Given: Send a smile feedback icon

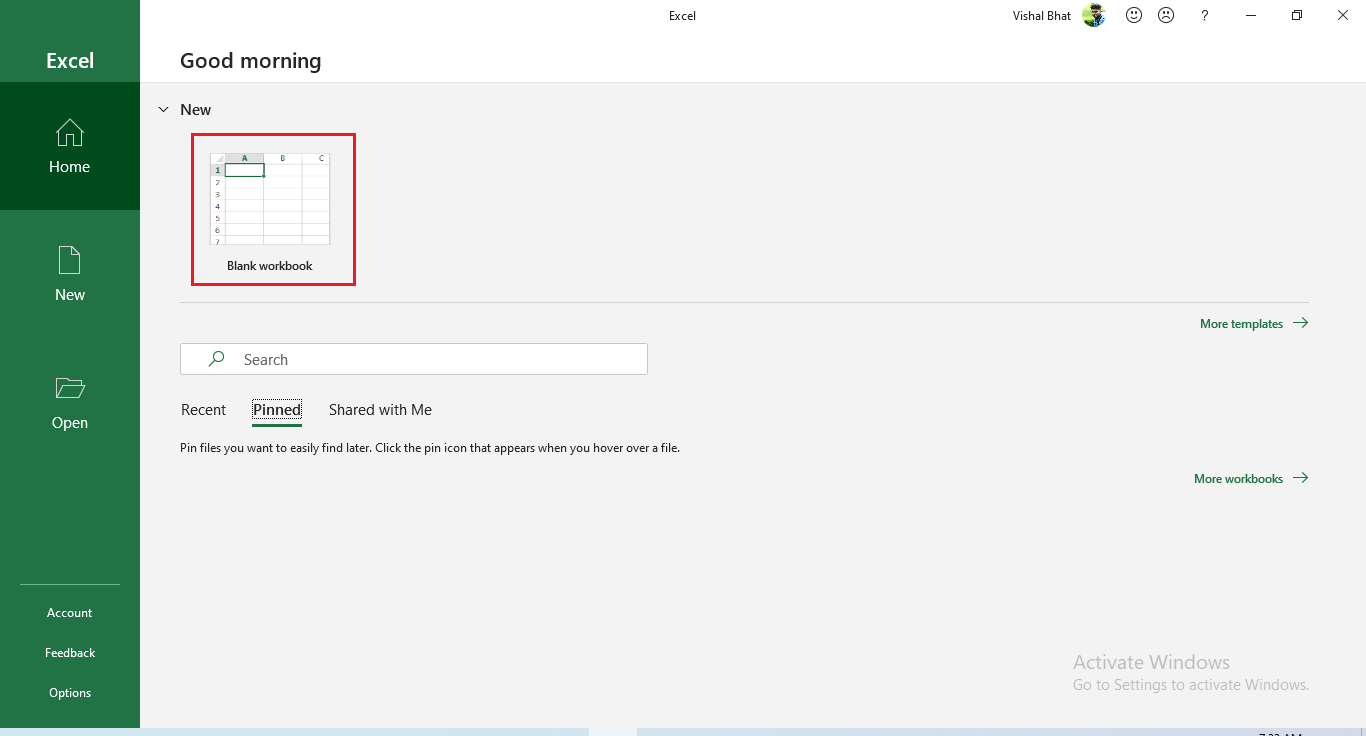Looking at the screenshot, I should (1134, 15).
